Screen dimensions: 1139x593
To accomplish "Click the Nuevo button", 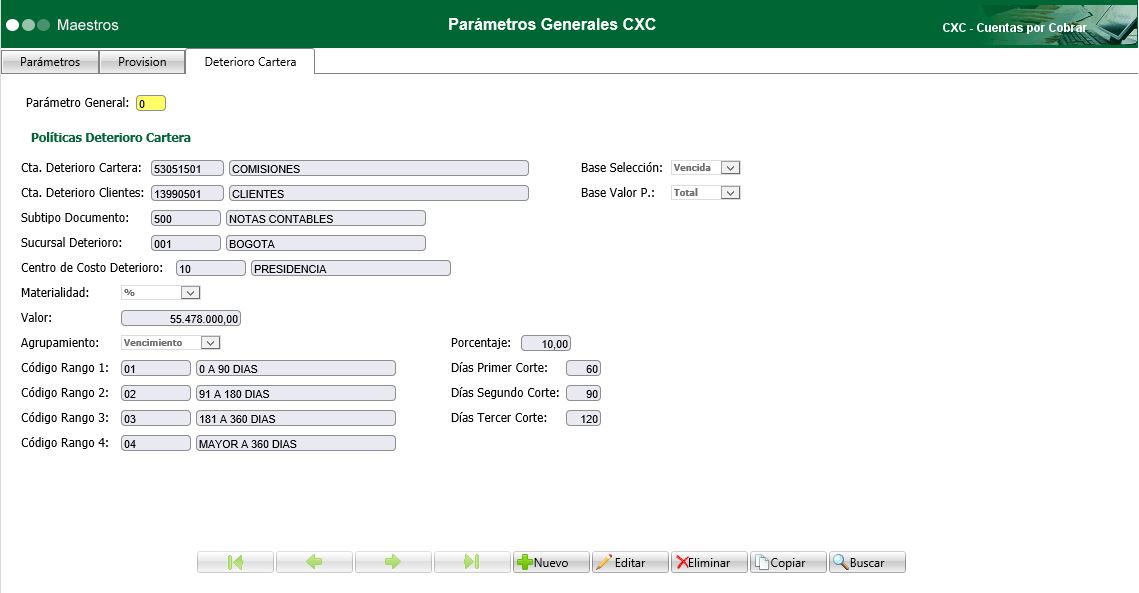I will (551, 562).
